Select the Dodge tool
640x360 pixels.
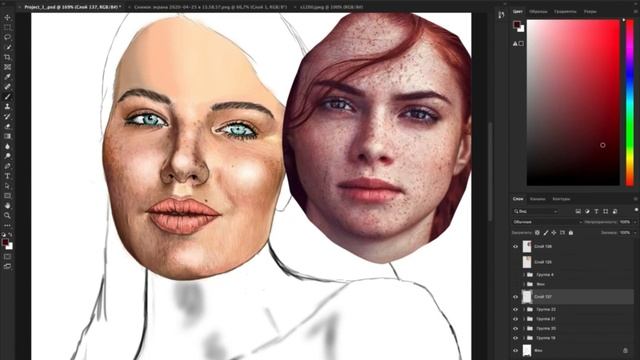[x=7, y=156]
